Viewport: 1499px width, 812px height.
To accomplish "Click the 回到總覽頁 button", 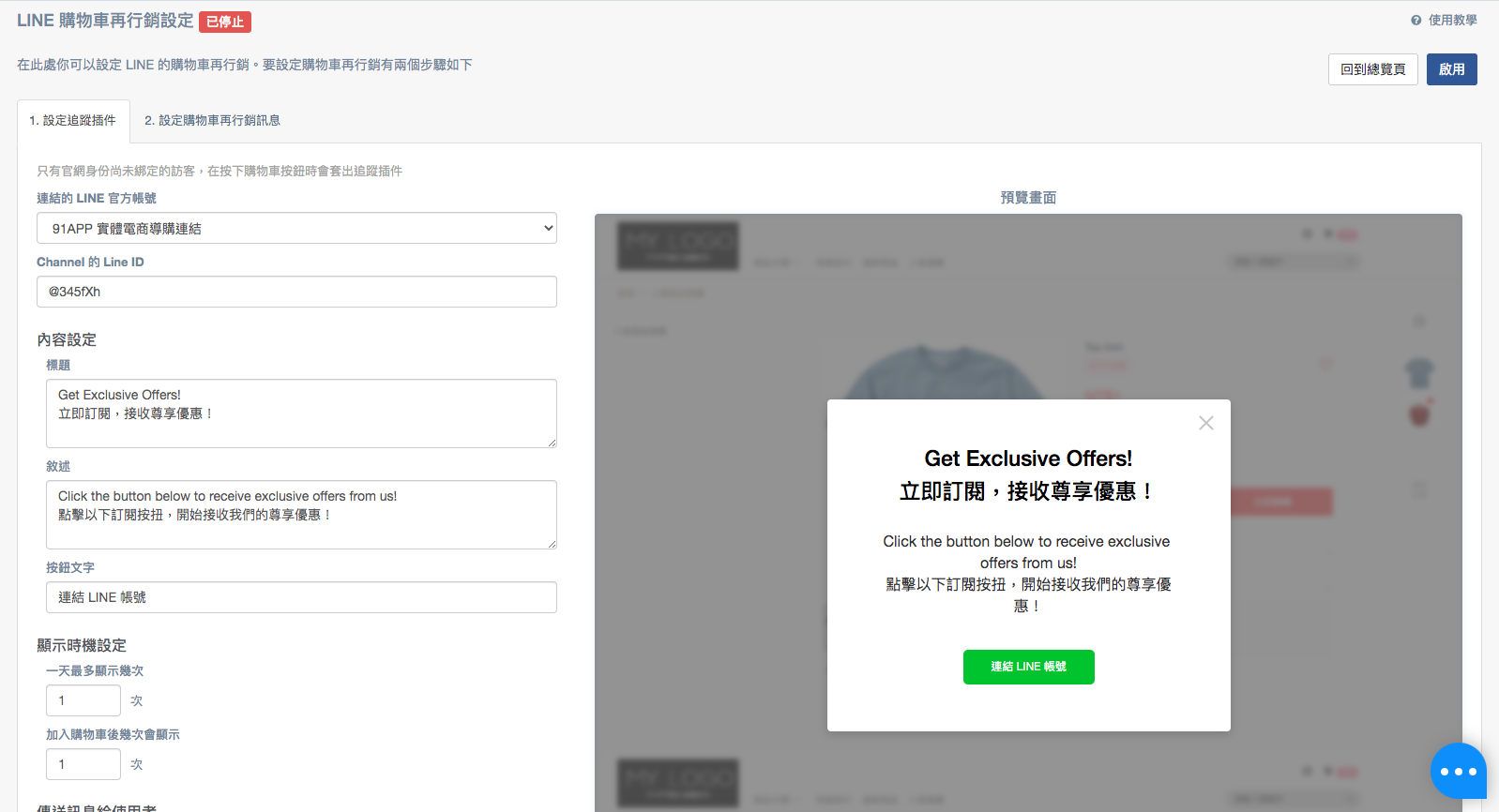I will (1373, 69).
